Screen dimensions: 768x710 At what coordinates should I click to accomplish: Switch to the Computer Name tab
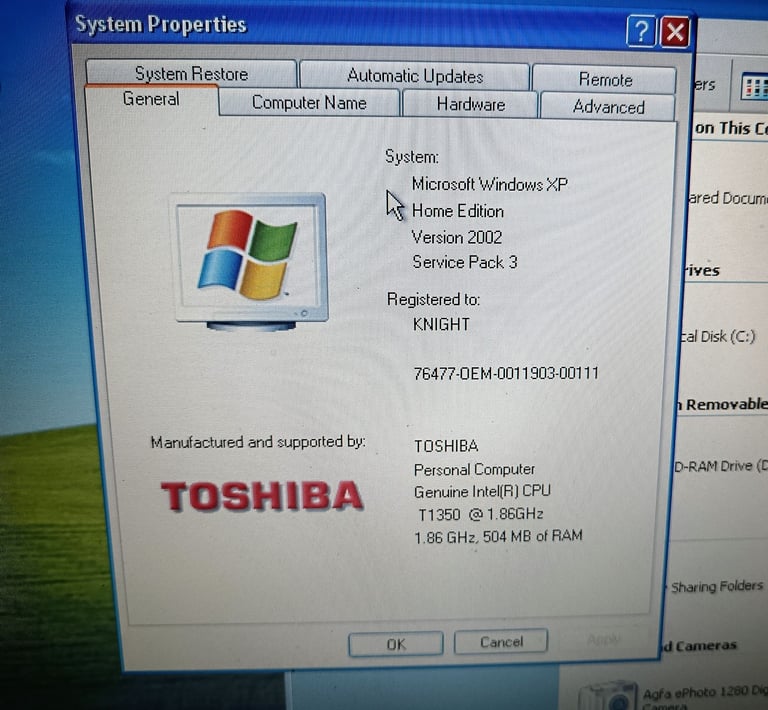309,103
